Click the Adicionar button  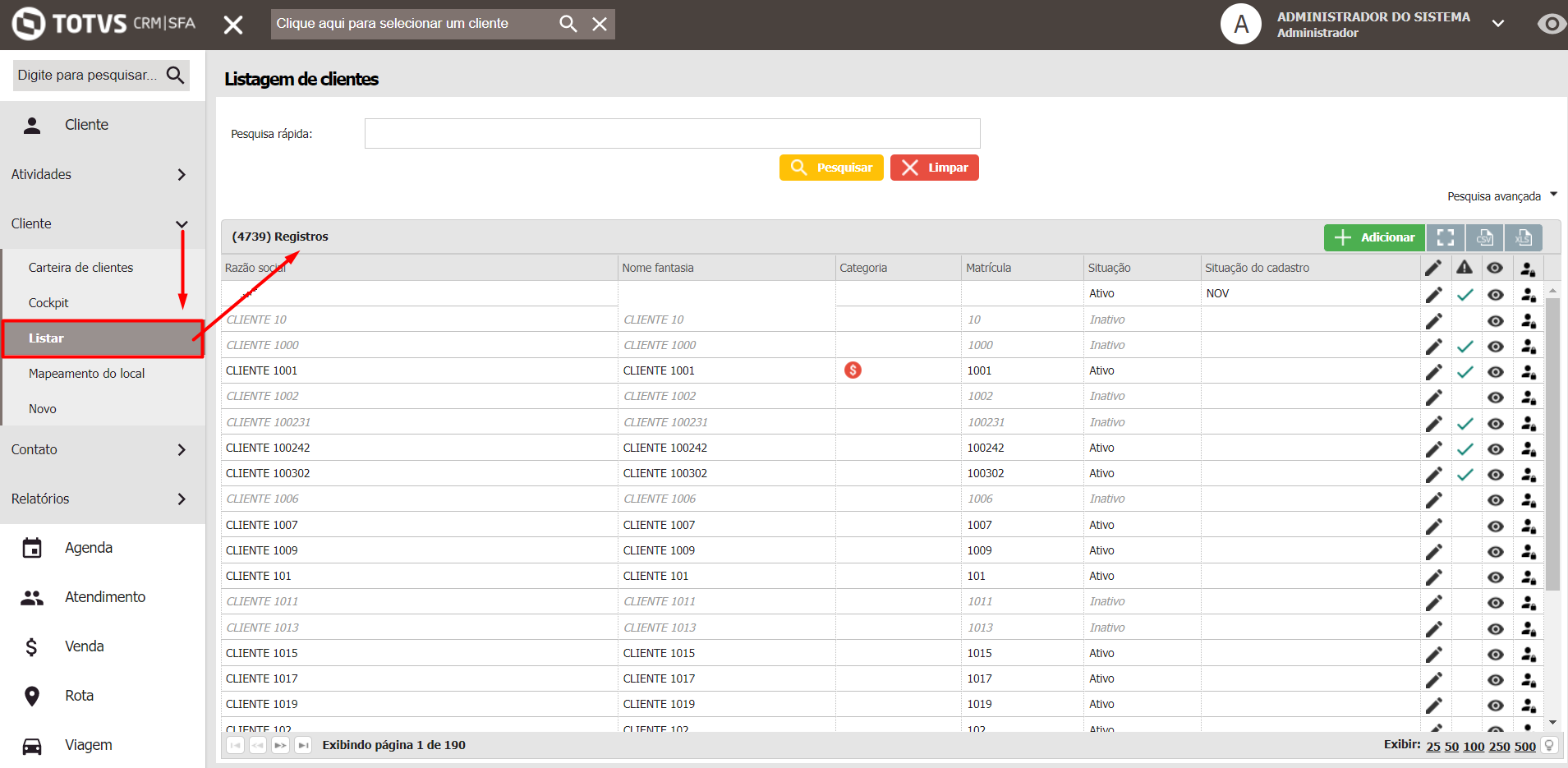(x=1374, y=237)
